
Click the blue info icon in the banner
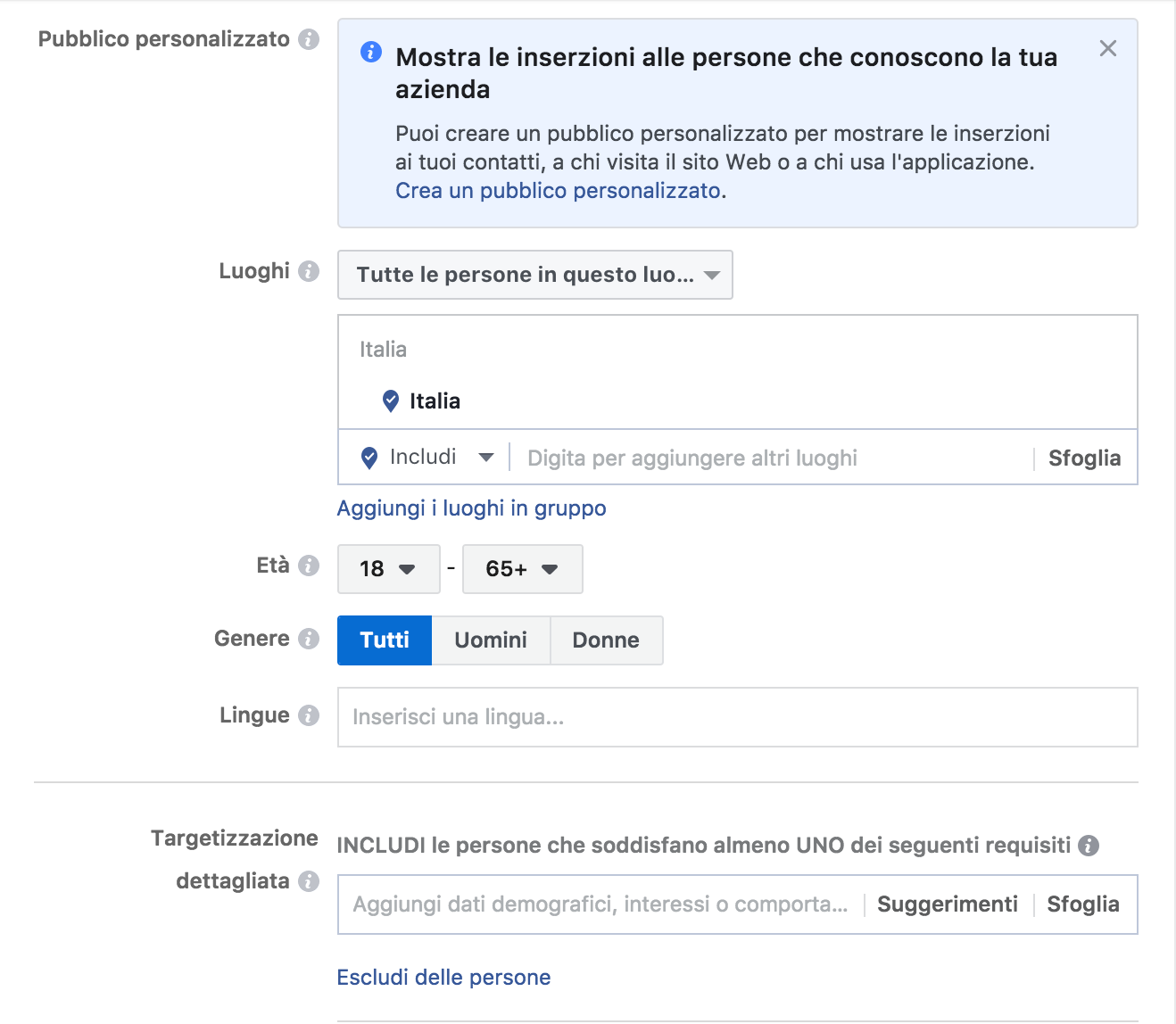tap(371, 54)
